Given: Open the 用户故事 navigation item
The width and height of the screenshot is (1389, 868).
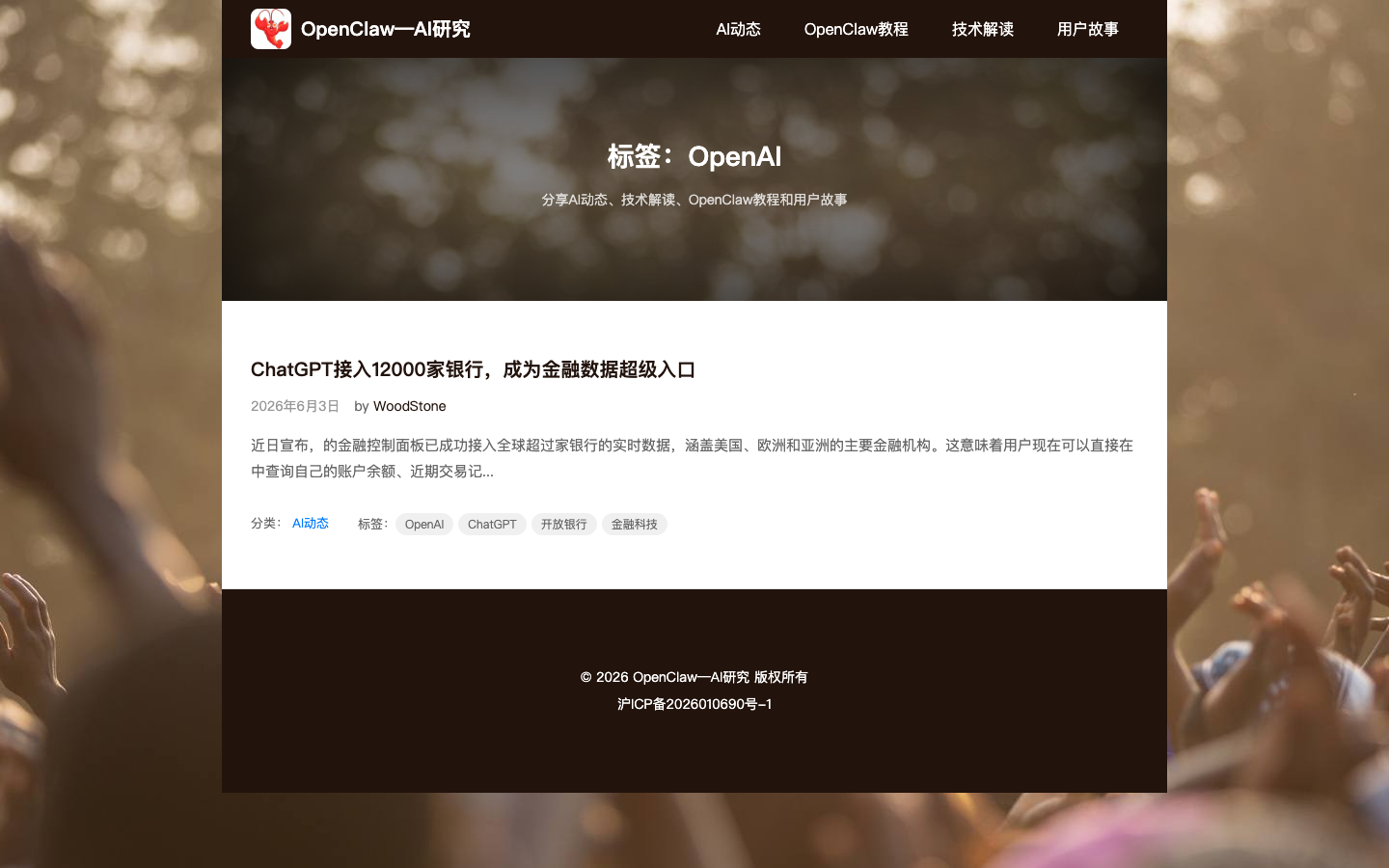Looking at the screenshot, I should pyautogui.click(x=1087, y=29).
